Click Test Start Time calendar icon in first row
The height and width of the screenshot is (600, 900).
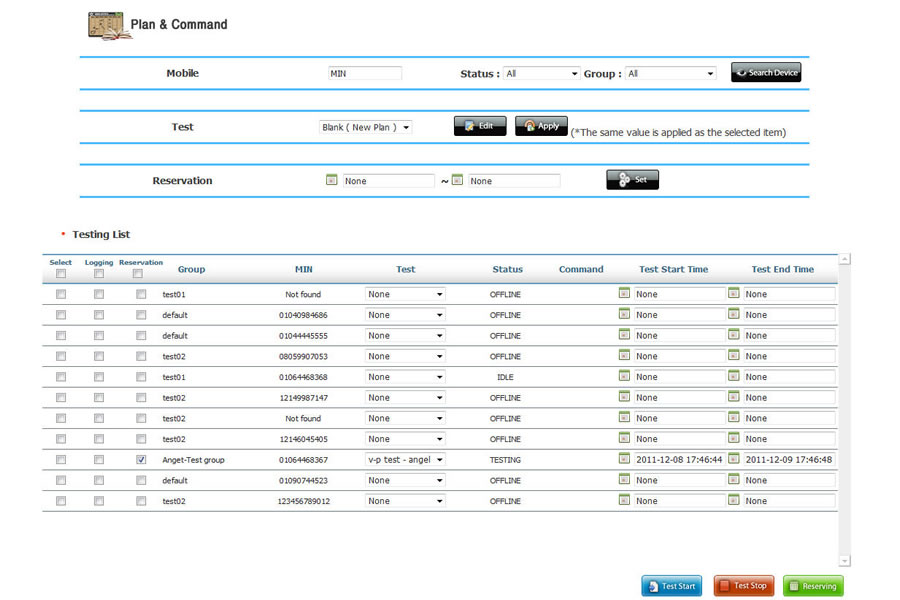click(x=624, y=294)
